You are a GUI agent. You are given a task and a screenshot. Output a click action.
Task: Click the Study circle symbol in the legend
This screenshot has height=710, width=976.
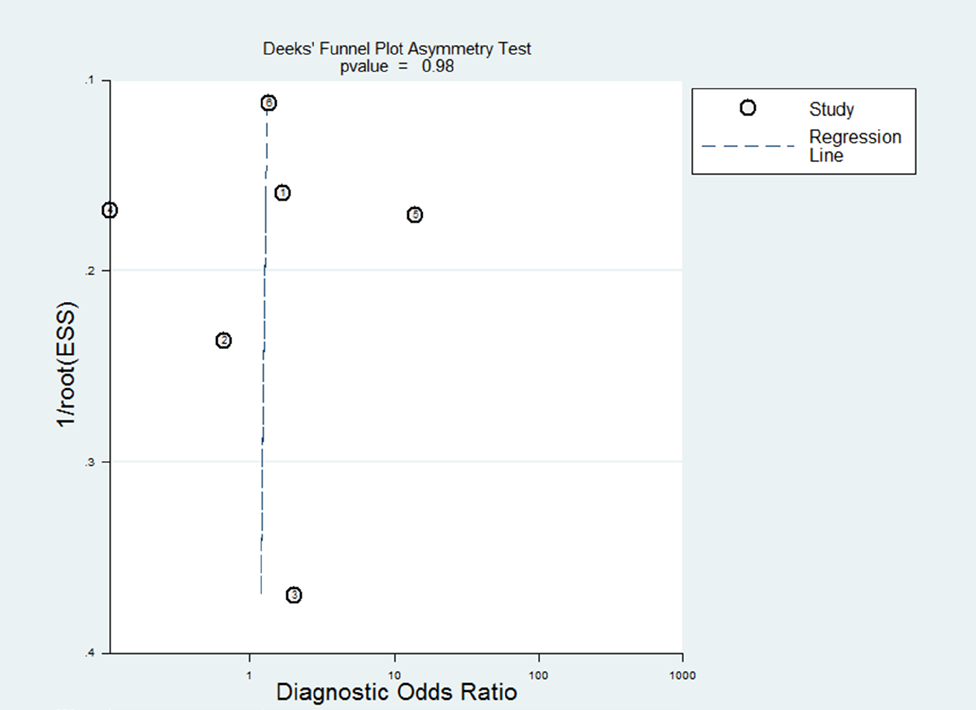(x=747, y=108)
